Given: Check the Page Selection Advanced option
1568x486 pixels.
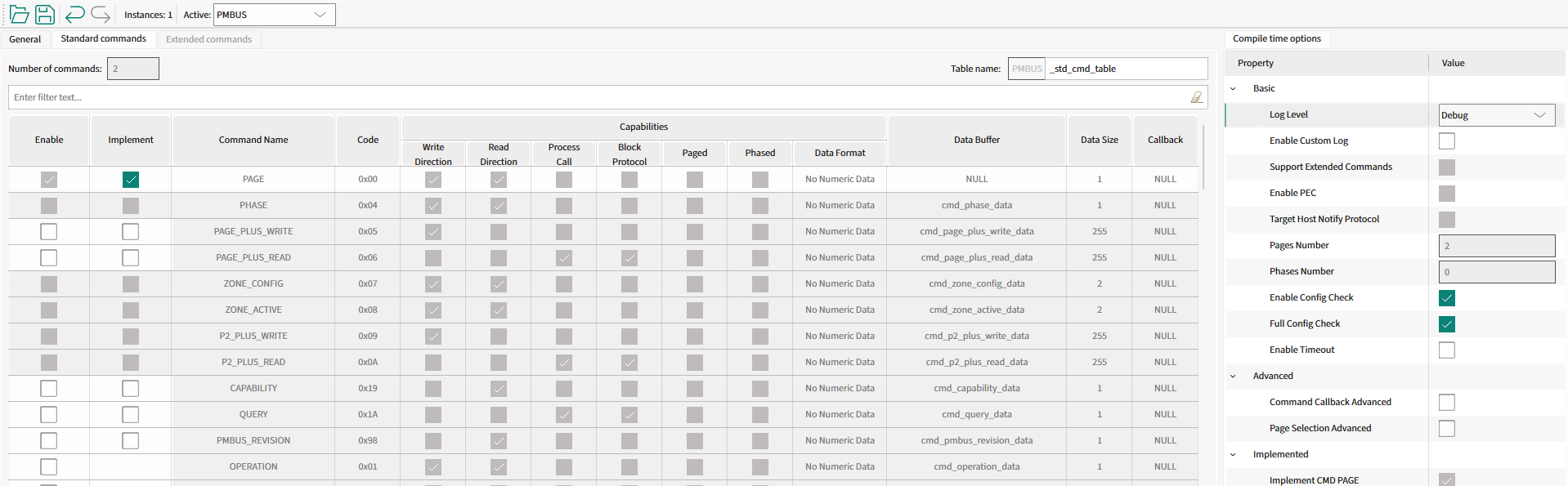Looking at the screenshot, I should pyautogui.click(x=1447, y=429).
